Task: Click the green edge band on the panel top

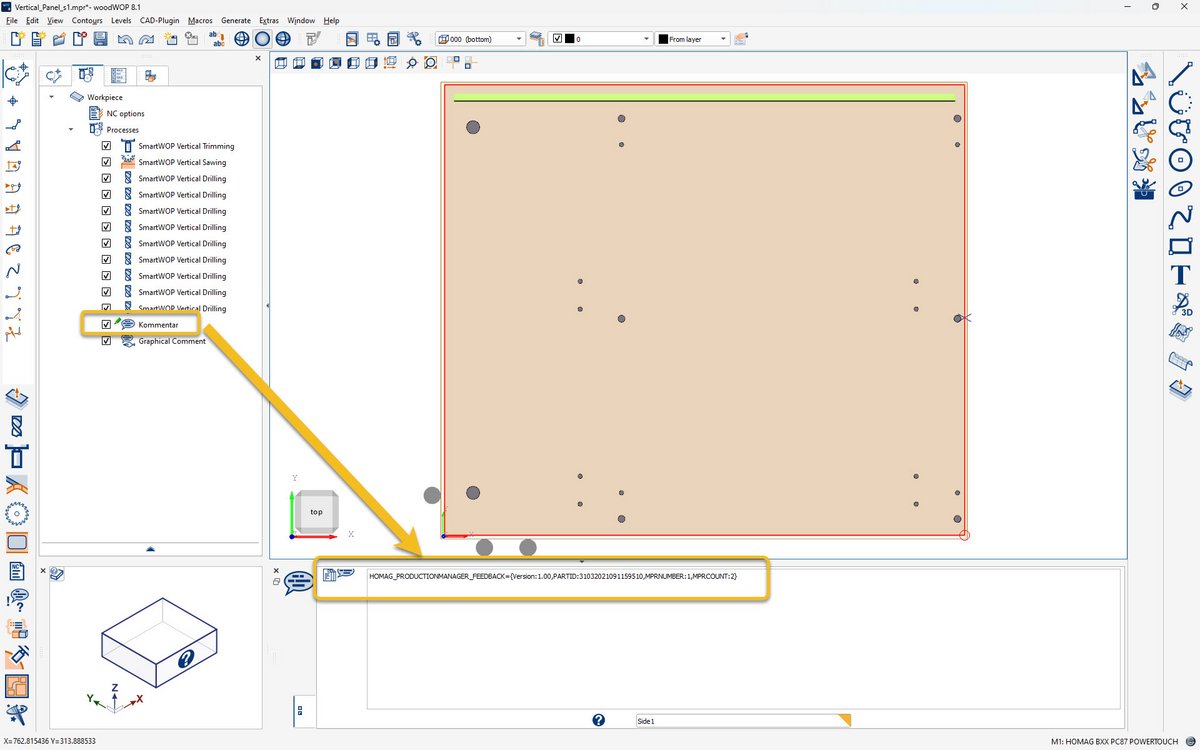Action: 700,98
